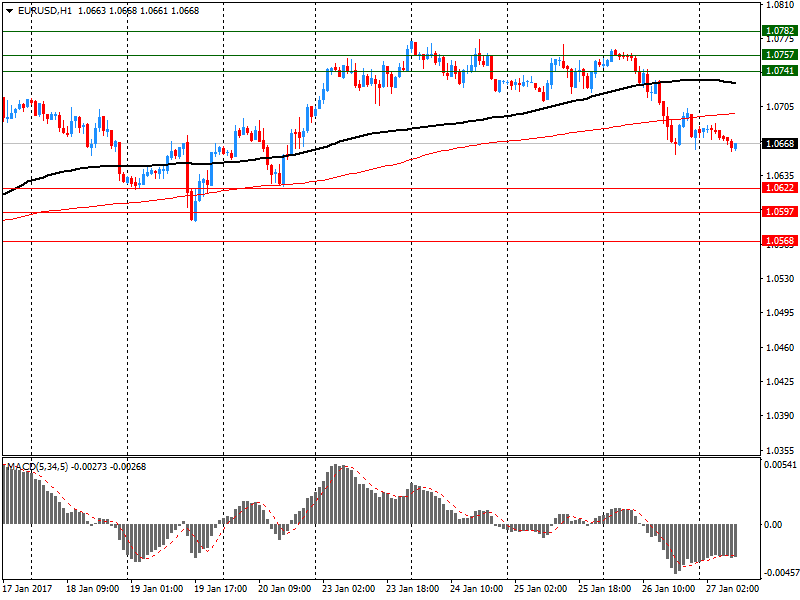Click the 17 Jan 2017 date label
800x600 pixels.
(x=27, y=588)
